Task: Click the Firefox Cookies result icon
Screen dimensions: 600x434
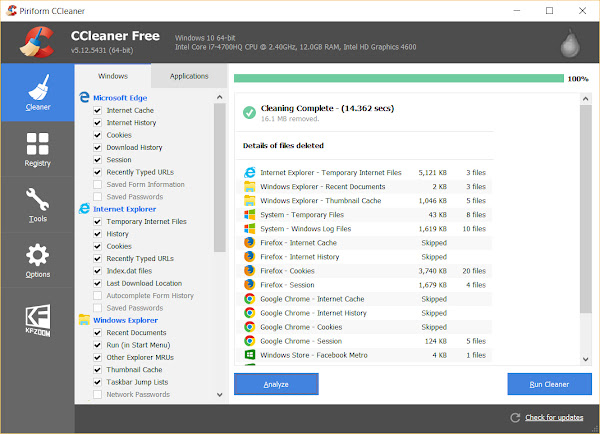Action: tap(249, 271)
